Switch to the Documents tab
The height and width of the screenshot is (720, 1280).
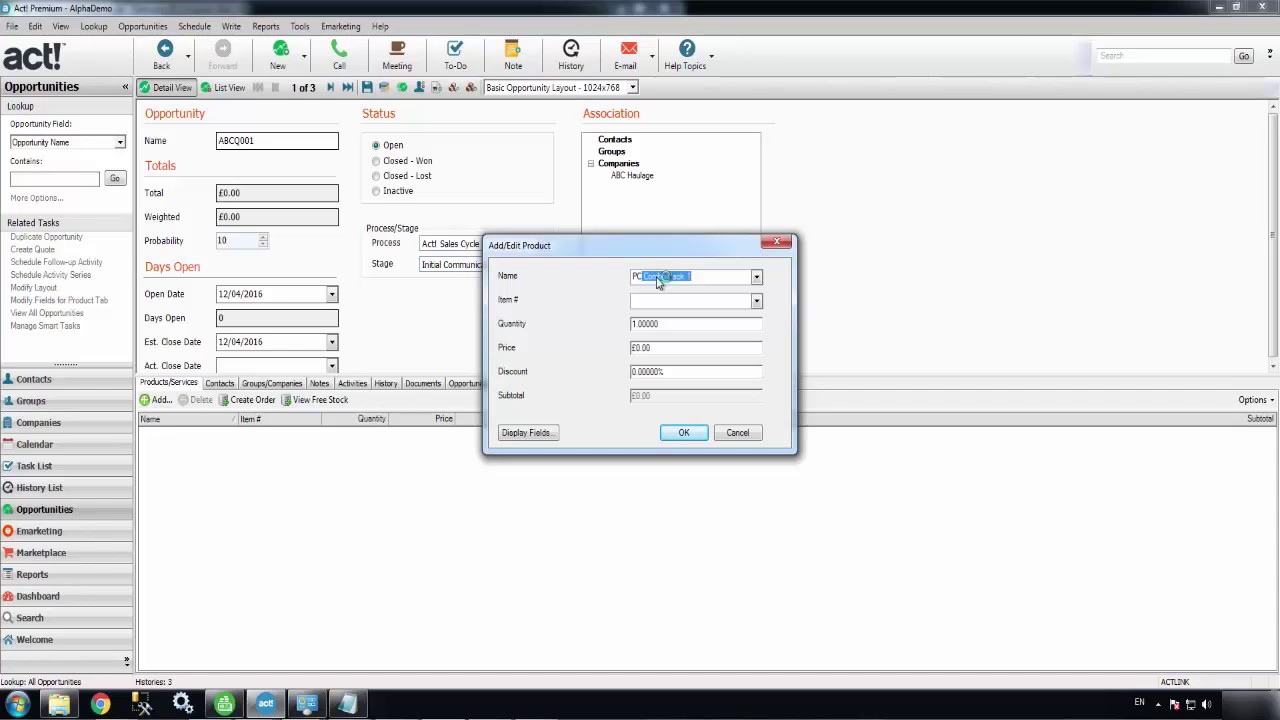423,384
